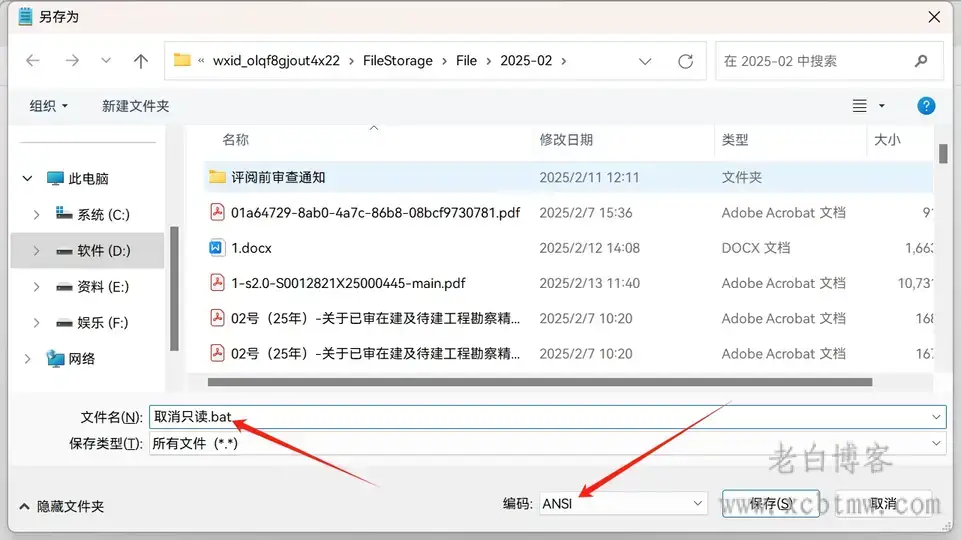Expand chevron after 2025-02 breadcrumb
Screen dimensions: 961x540
tap(564, 61)
